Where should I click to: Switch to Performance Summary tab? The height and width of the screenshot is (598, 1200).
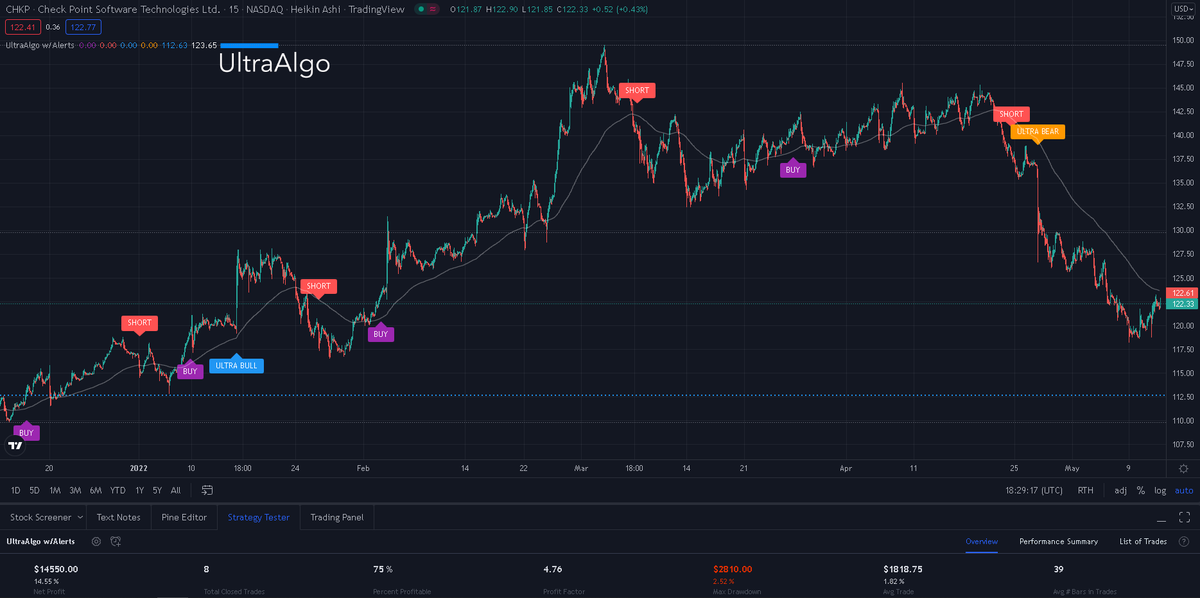click(x=1058, y=541)
